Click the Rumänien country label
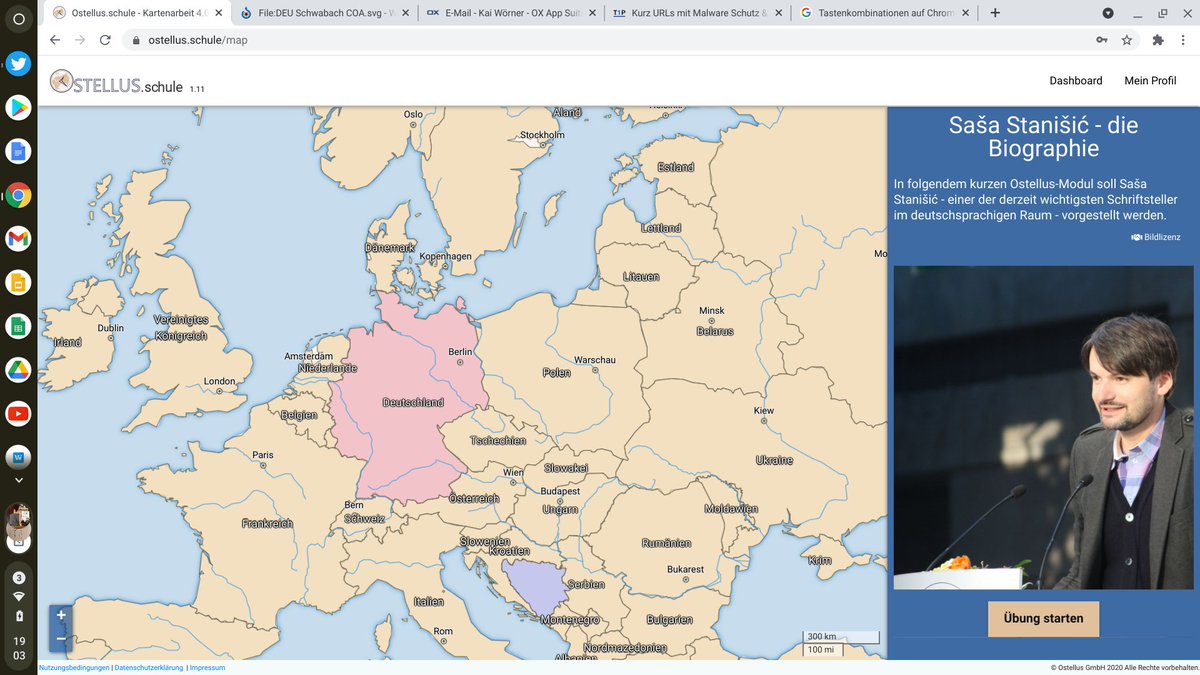Screen dimensions: 1200x675 (x=666, y=544)
